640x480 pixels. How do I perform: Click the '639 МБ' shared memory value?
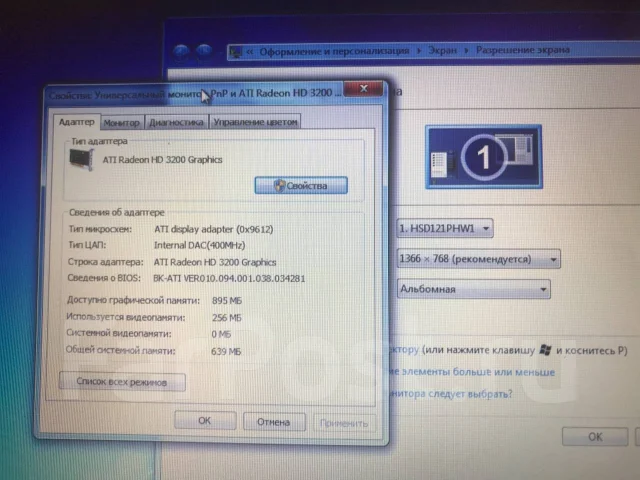click(226, 351)
